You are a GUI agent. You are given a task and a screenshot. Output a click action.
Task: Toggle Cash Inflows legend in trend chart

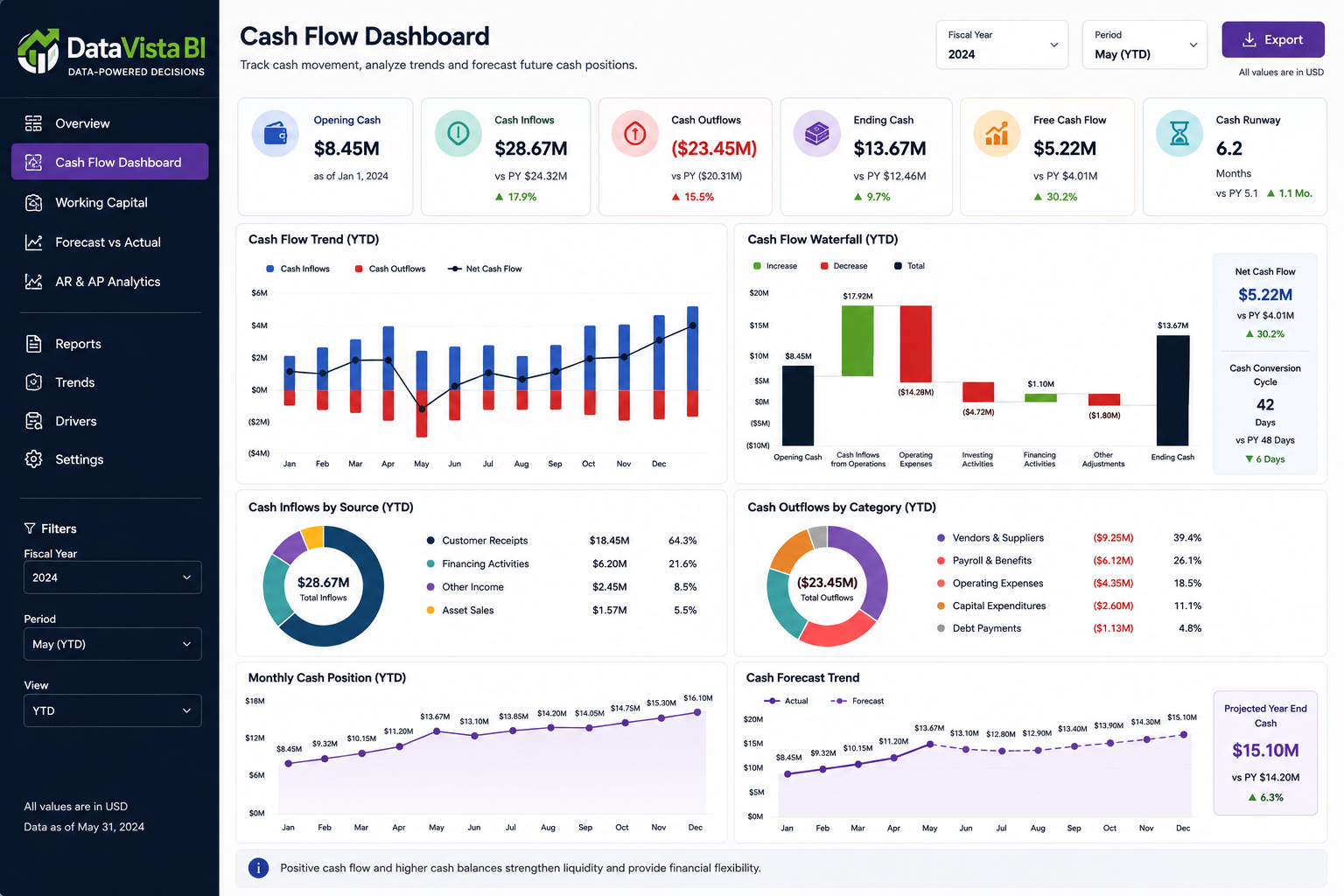pyautogui.click(x=297, y=269)
